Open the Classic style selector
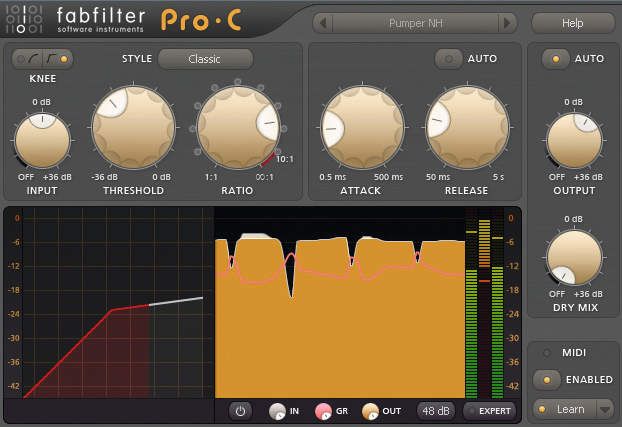This screenshot has width=622, height=427. click(205, 59)
